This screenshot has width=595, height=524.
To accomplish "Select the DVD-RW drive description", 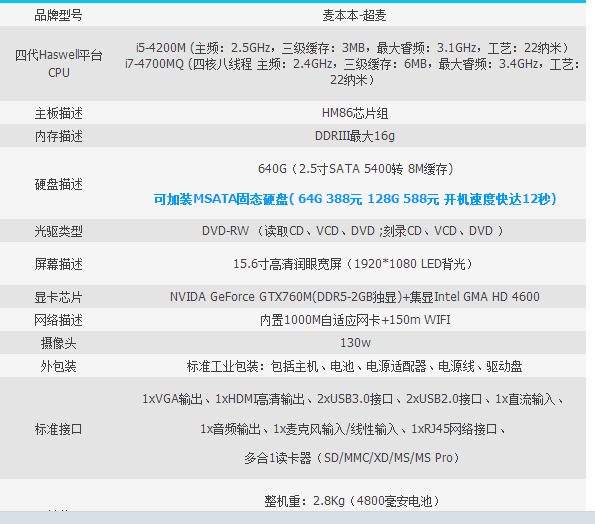I will 353,231.
